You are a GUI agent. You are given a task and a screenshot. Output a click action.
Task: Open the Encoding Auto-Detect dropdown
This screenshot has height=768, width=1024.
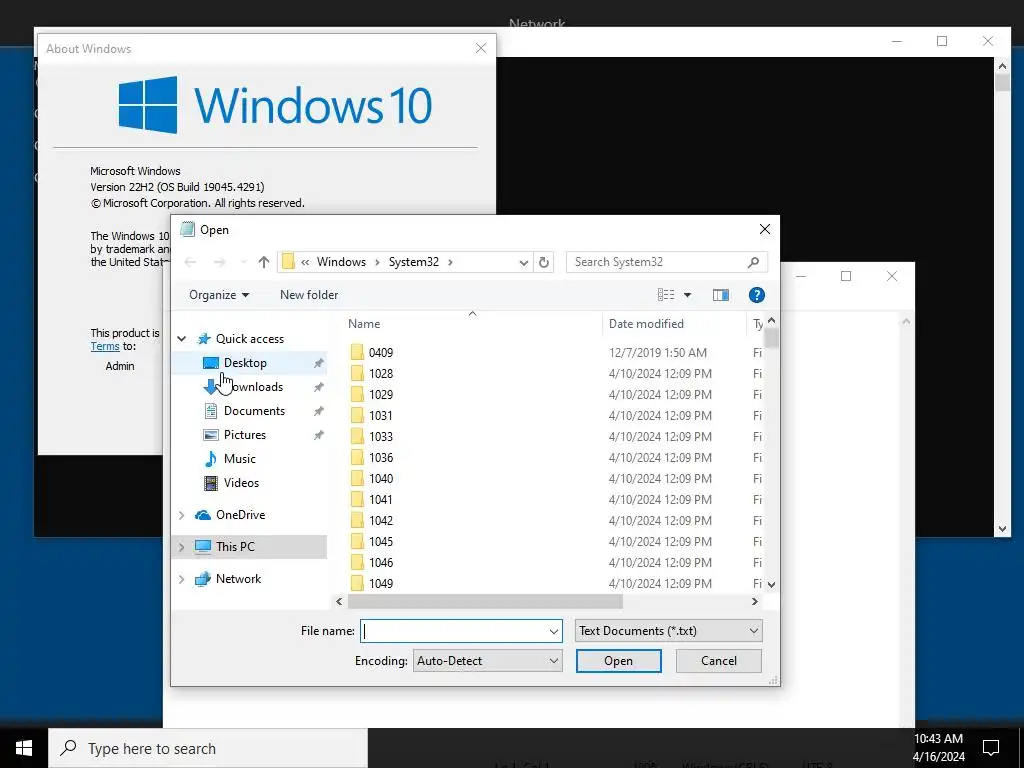tap(487, 661)
